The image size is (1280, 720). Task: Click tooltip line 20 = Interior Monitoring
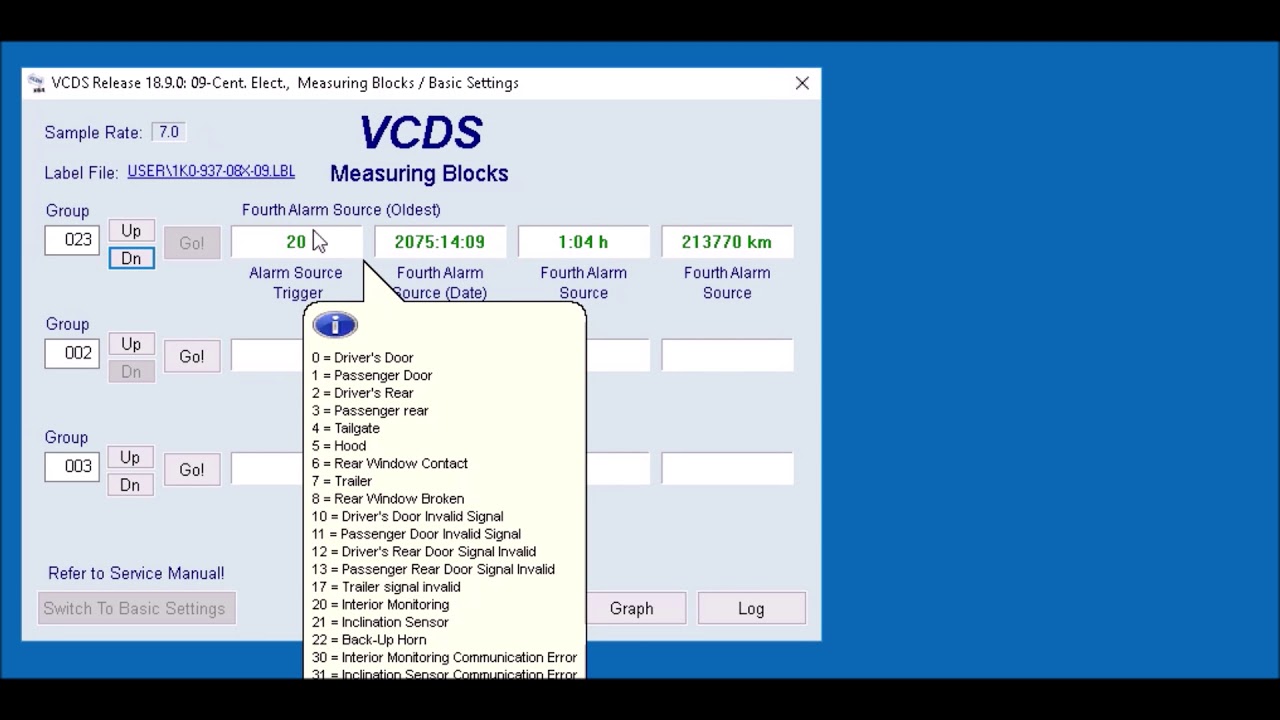coord(380,604)
